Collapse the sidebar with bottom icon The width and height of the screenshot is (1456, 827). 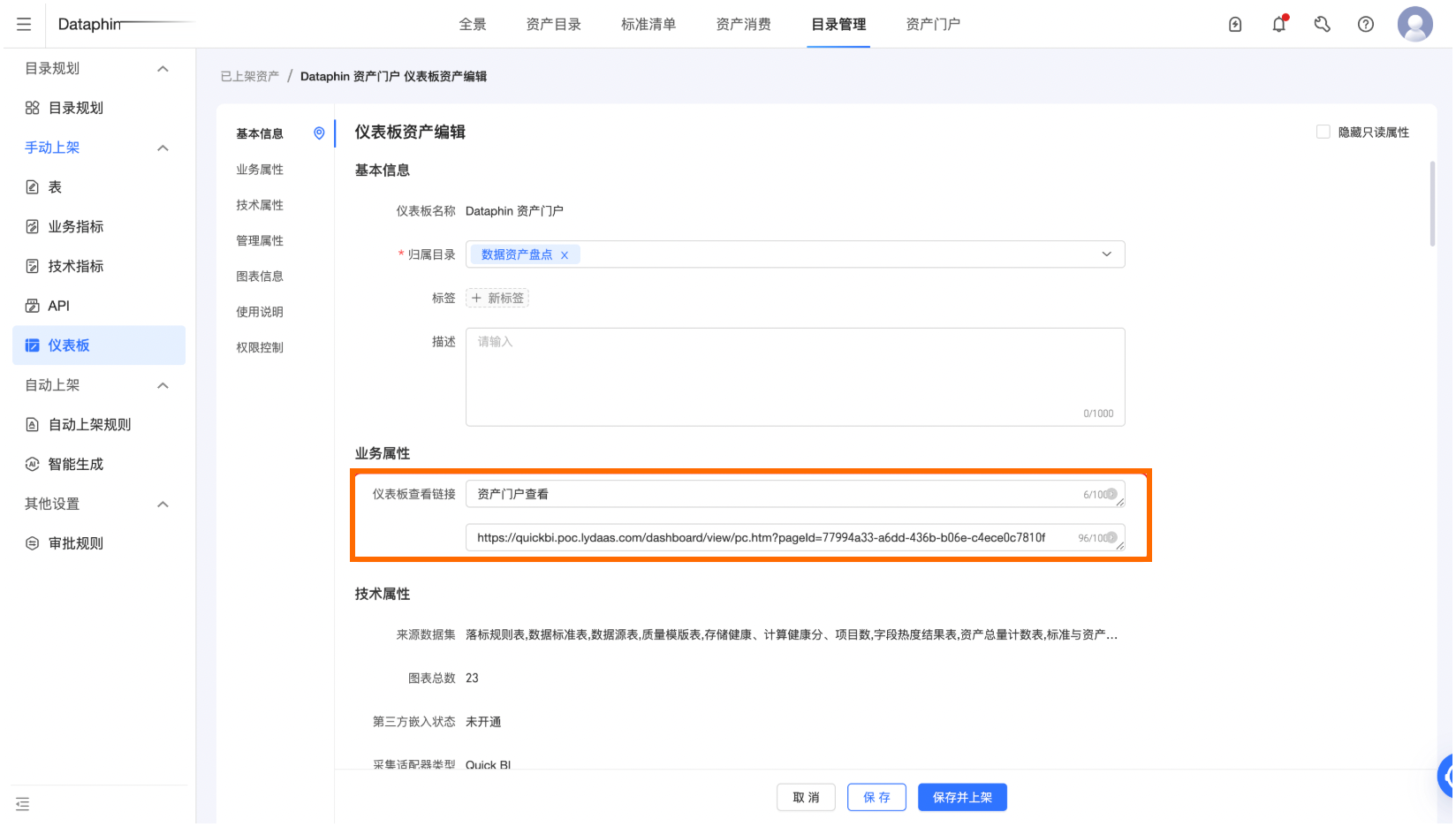pos(23,804)
